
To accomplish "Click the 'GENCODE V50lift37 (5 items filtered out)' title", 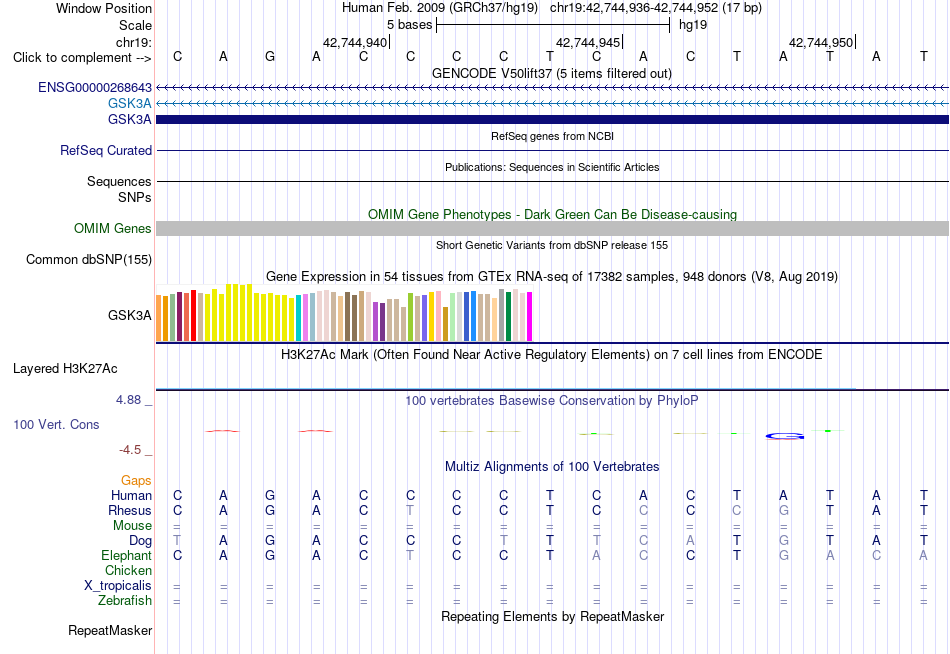I will point(552,73).
